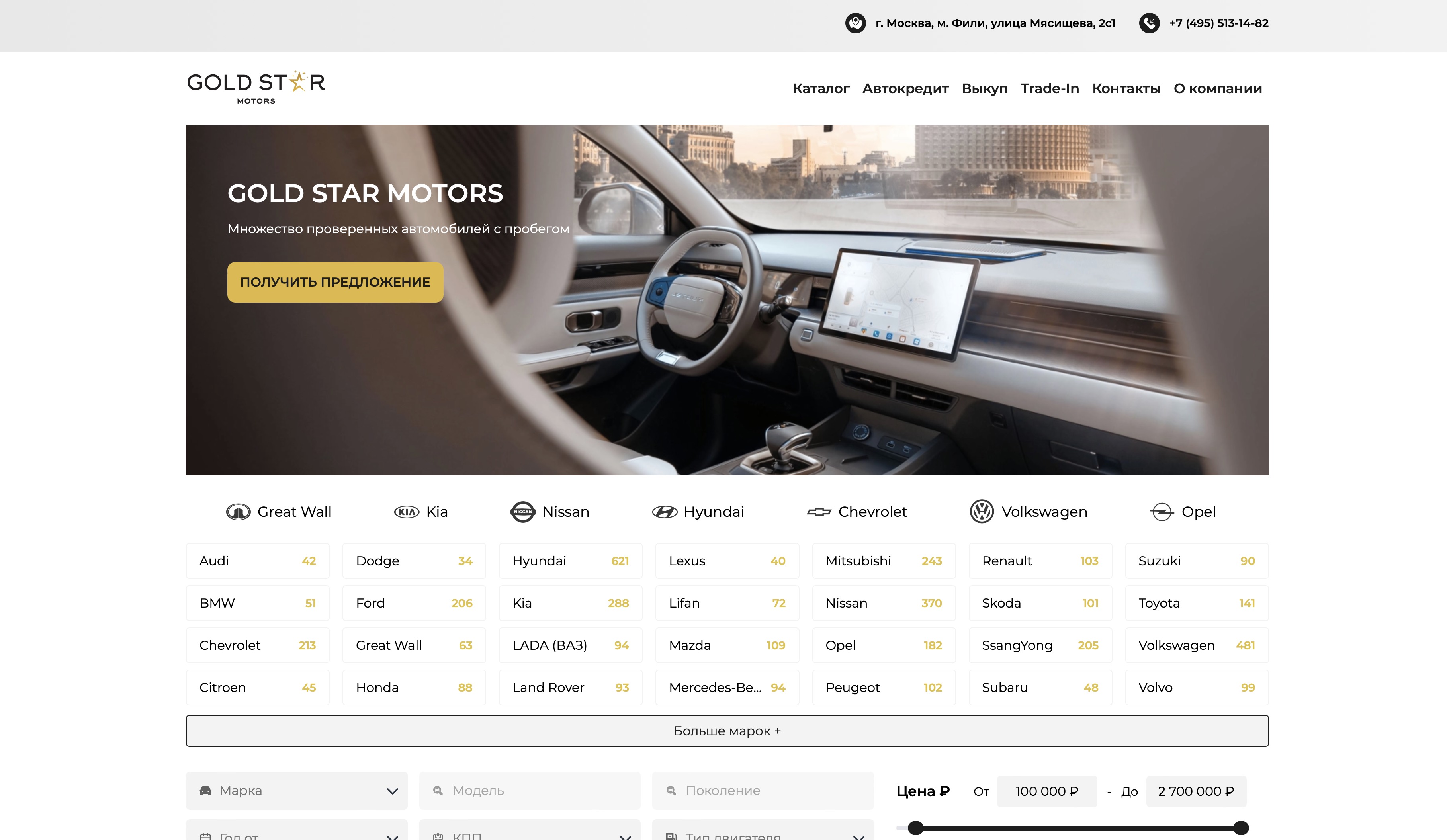Select the Great Wall text in top brand row
The height and width of the screenshot is (840, 1447).
click(294, 512)
